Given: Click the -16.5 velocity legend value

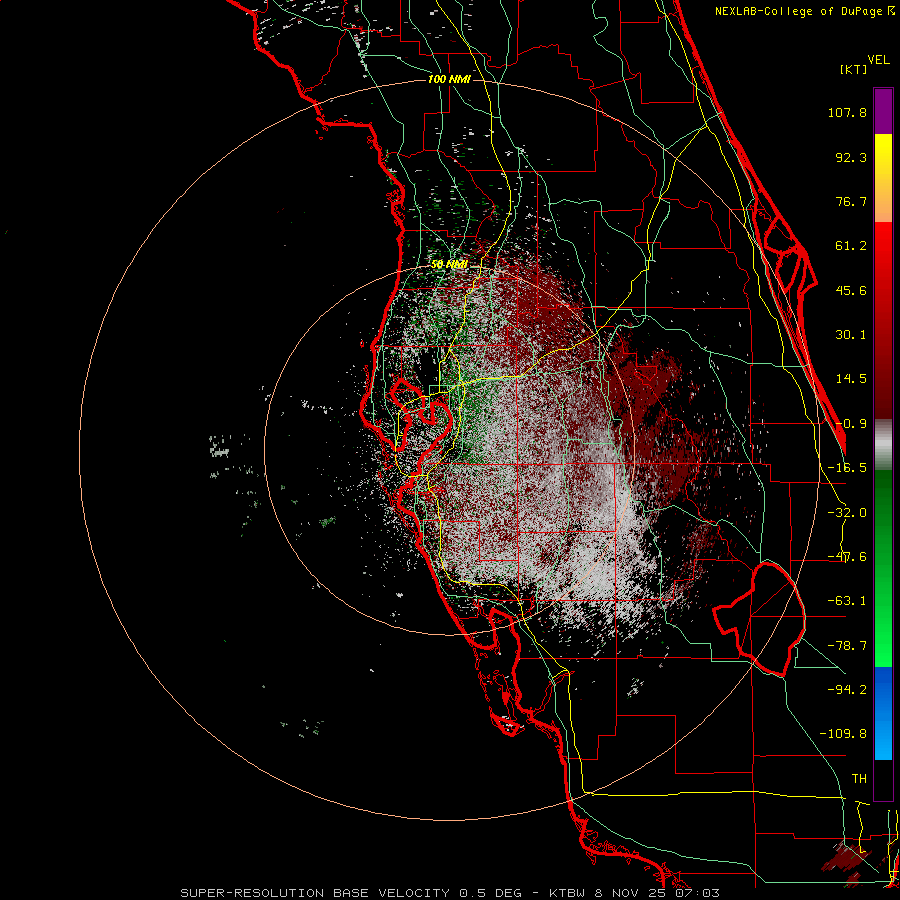Looking at the screenshot, I should point(847,468).
